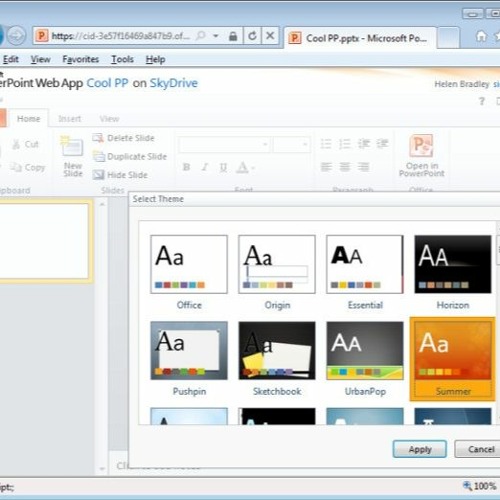Open the Edit menu

pos(11,59)
